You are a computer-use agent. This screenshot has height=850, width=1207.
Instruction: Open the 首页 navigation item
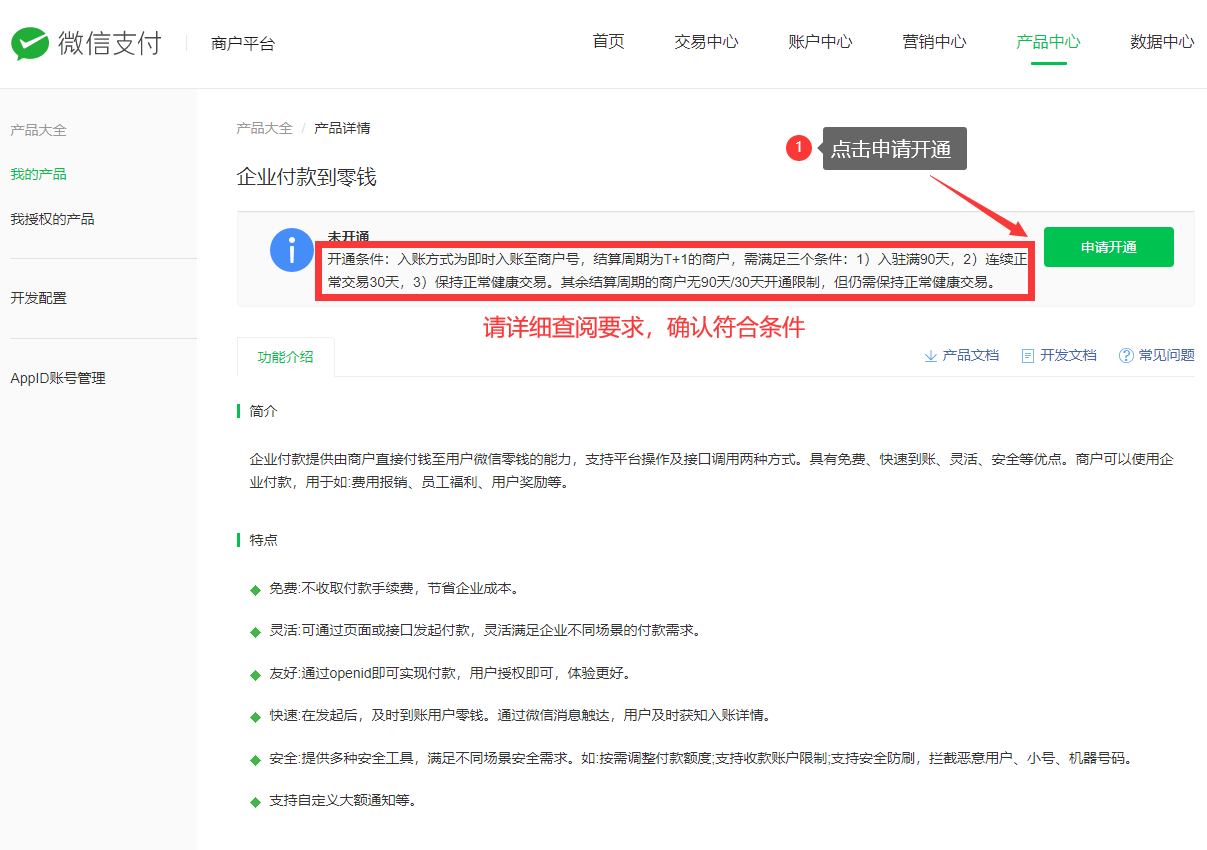(608, 42)
